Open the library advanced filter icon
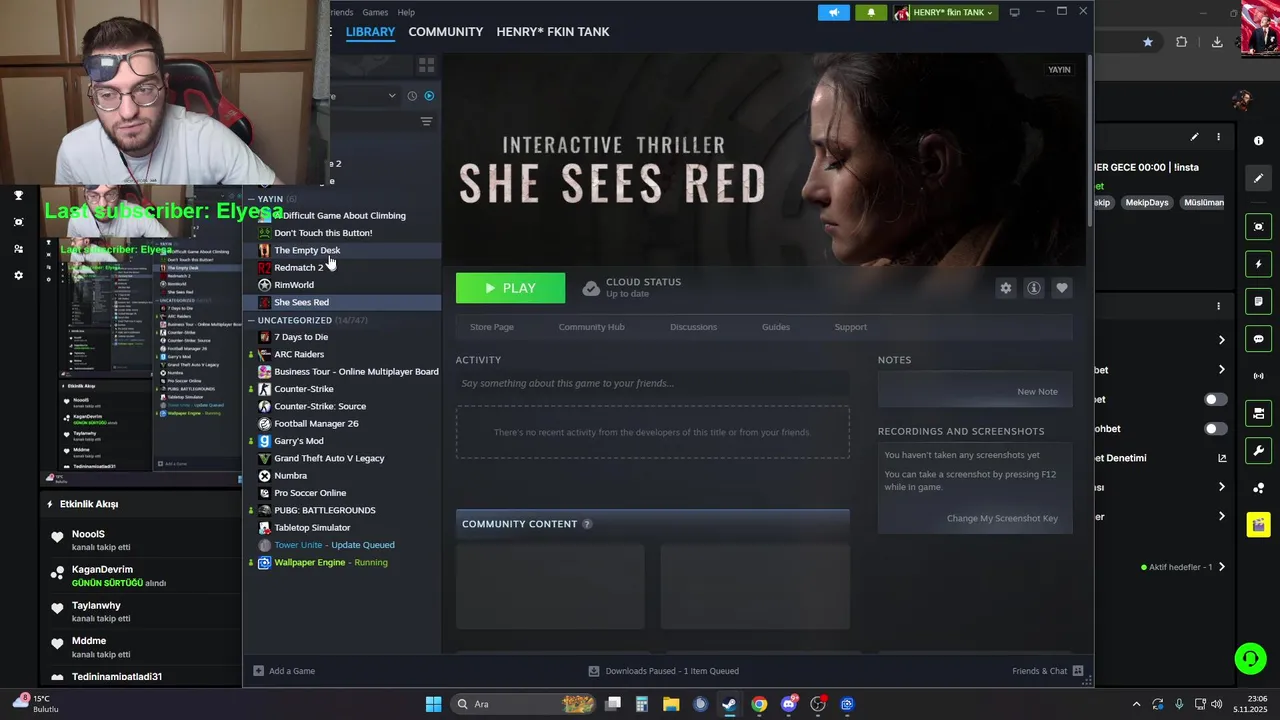 [426, 121]
